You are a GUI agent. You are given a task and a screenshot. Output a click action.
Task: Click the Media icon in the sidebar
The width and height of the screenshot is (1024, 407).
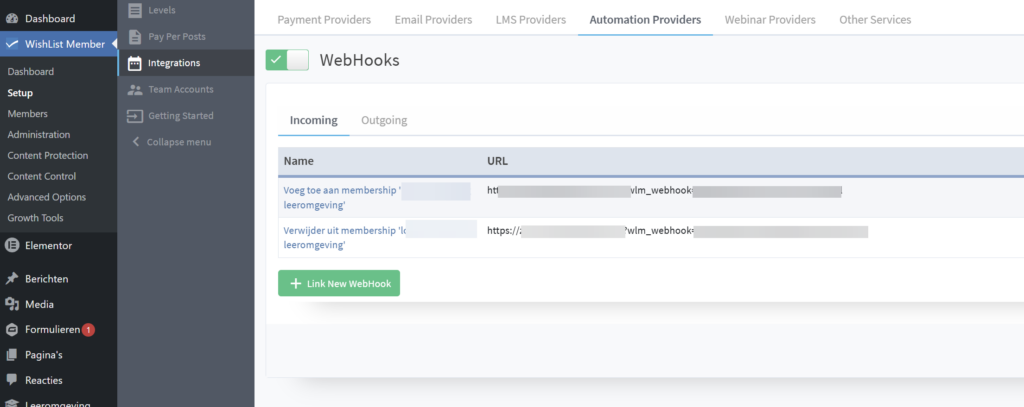pos(12,304)
